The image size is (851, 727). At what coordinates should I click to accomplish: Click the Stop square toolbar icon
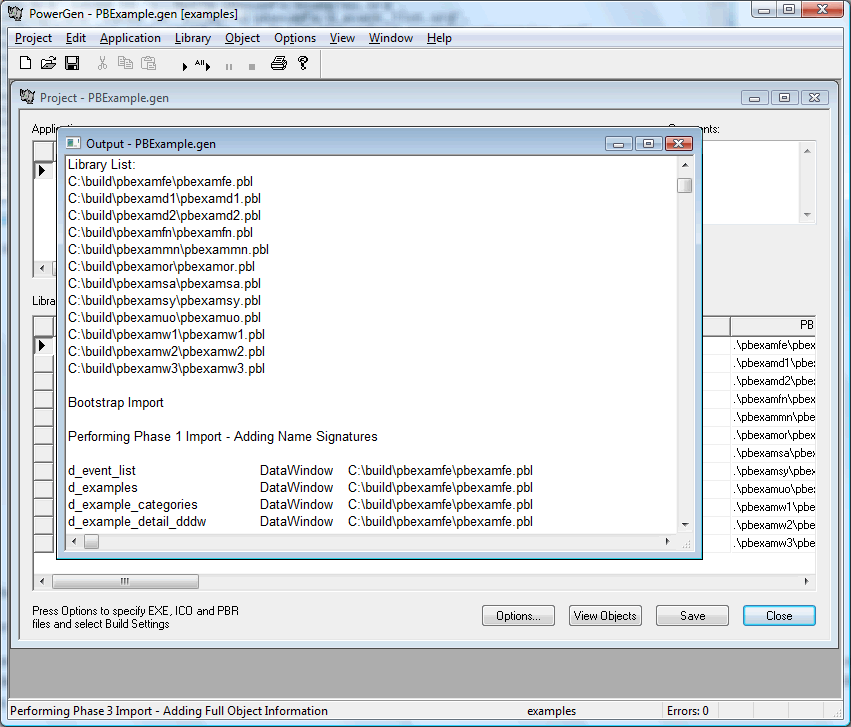pos(252,67)
